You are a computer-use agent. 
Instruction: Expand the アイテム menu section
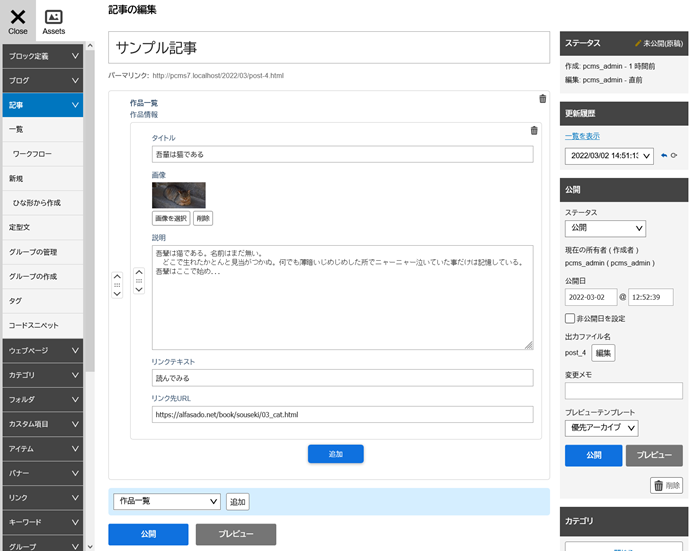click(x=43, y=449)
